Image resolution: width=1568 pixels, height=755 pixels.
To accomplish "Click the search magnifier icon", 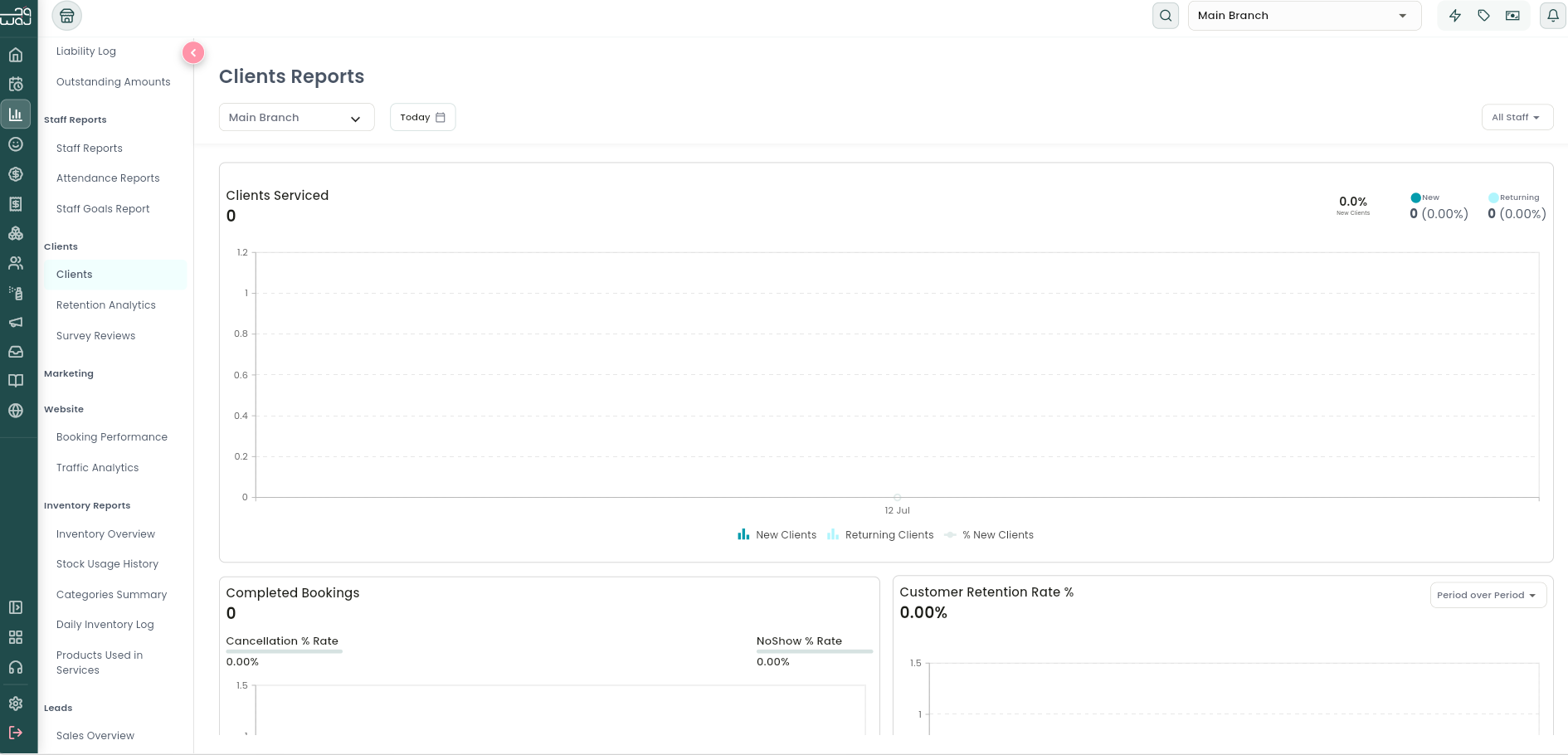I will 1166,16.
